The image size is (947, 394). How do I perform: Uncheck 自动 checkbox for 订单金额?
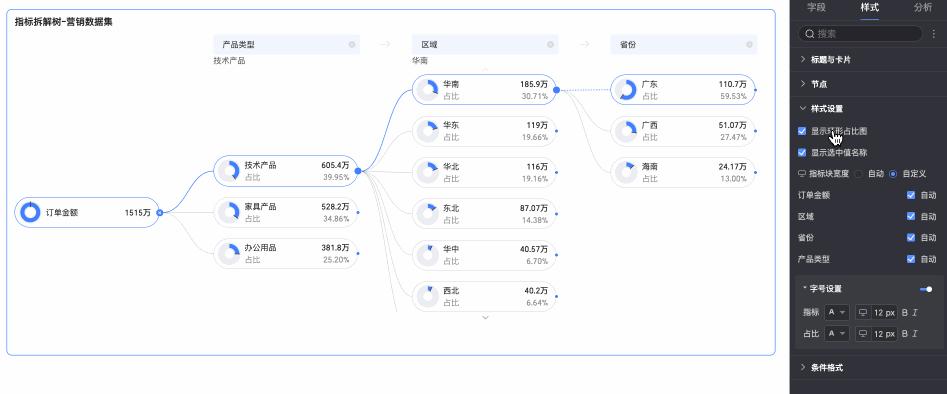point(911,195)
